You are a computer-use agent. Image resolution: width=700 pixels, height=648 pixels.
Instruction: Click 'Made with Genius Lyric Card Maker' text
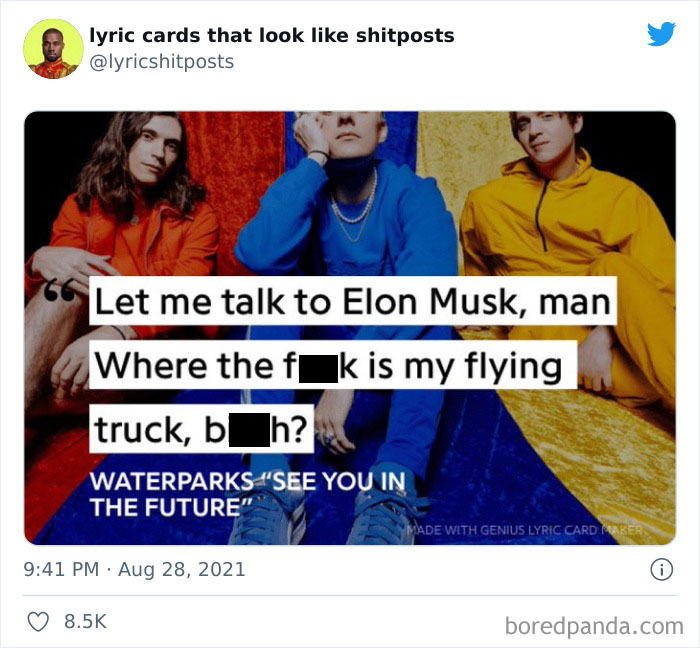[525, 530]
